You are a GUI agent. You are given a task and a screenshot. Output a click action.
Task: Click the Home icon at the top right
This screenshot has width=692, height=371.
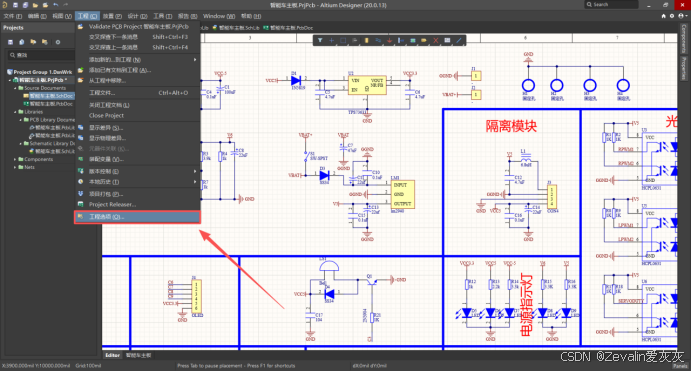click(x=663, y=16)
